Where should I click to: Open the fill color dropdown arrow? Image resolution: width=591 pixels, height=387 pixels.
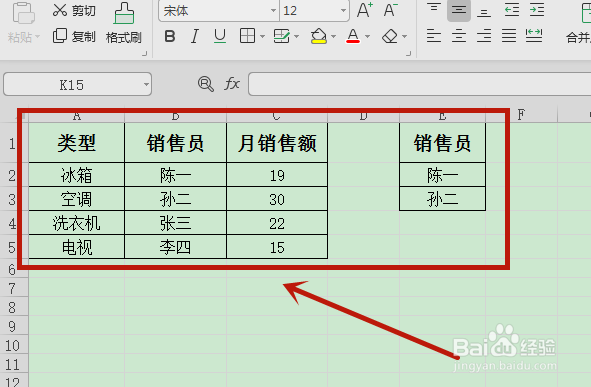[x=333, y=37]
